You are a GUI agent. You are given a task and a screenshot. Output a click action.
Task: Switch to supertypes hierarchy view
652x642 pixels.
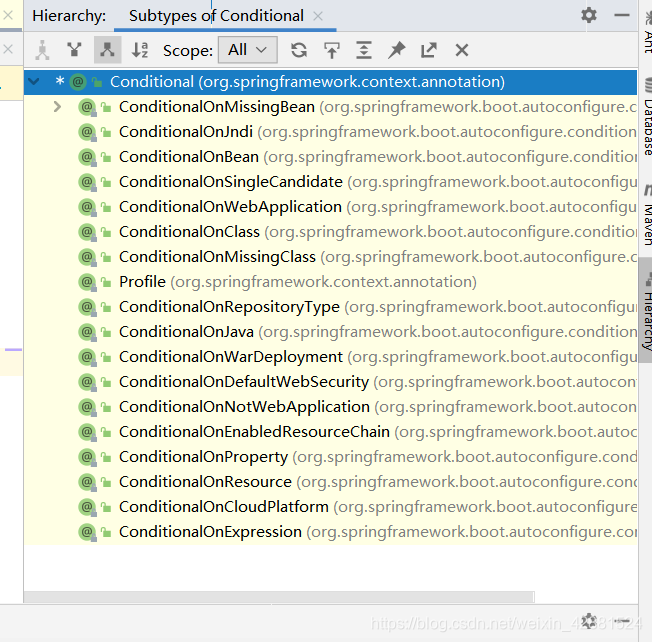tap(74, 50)
